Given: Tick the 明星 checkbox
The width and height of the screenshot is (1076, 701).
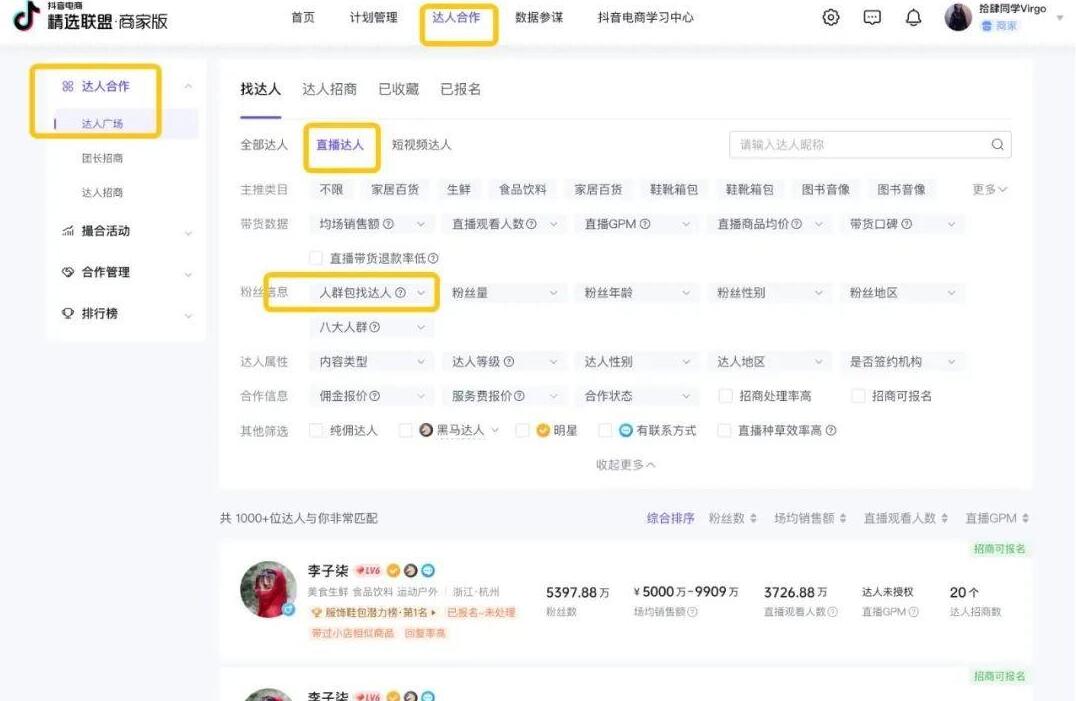Looking at the screenshot, I should coord(522,430).
